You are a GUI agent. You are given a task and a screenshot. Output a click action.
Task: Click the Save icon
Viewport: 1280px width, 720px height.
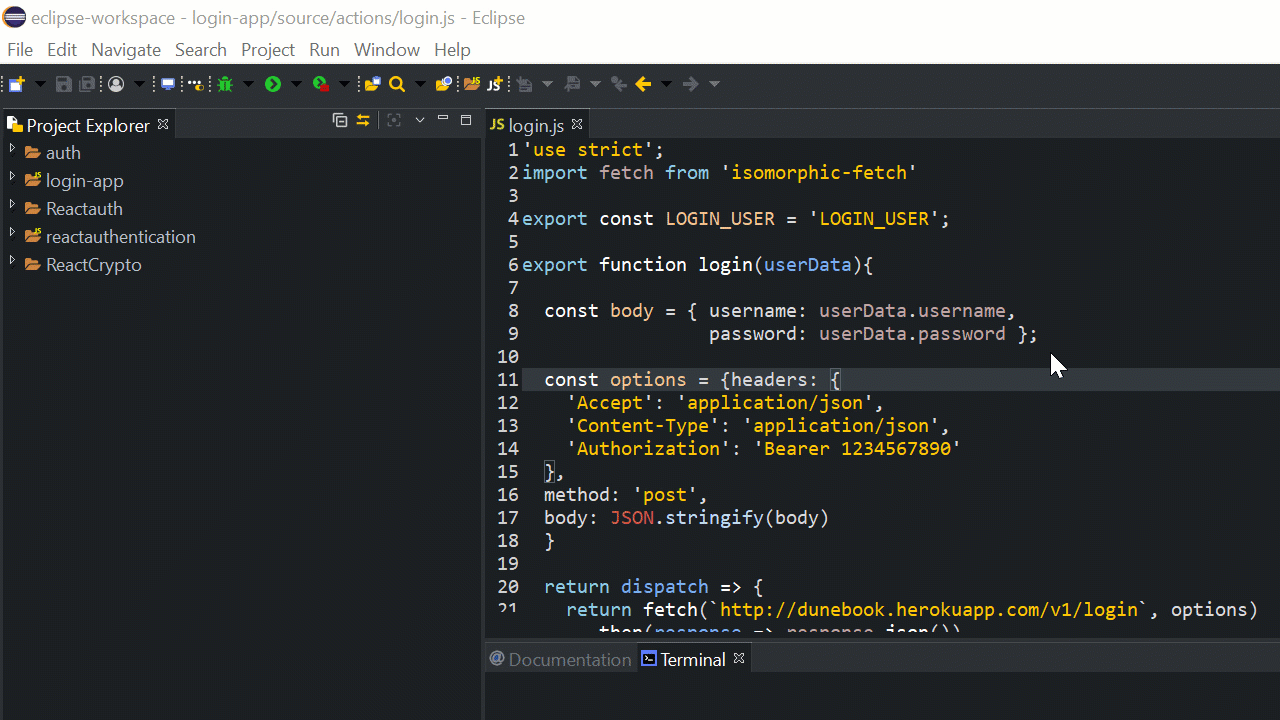coord(63,84)
